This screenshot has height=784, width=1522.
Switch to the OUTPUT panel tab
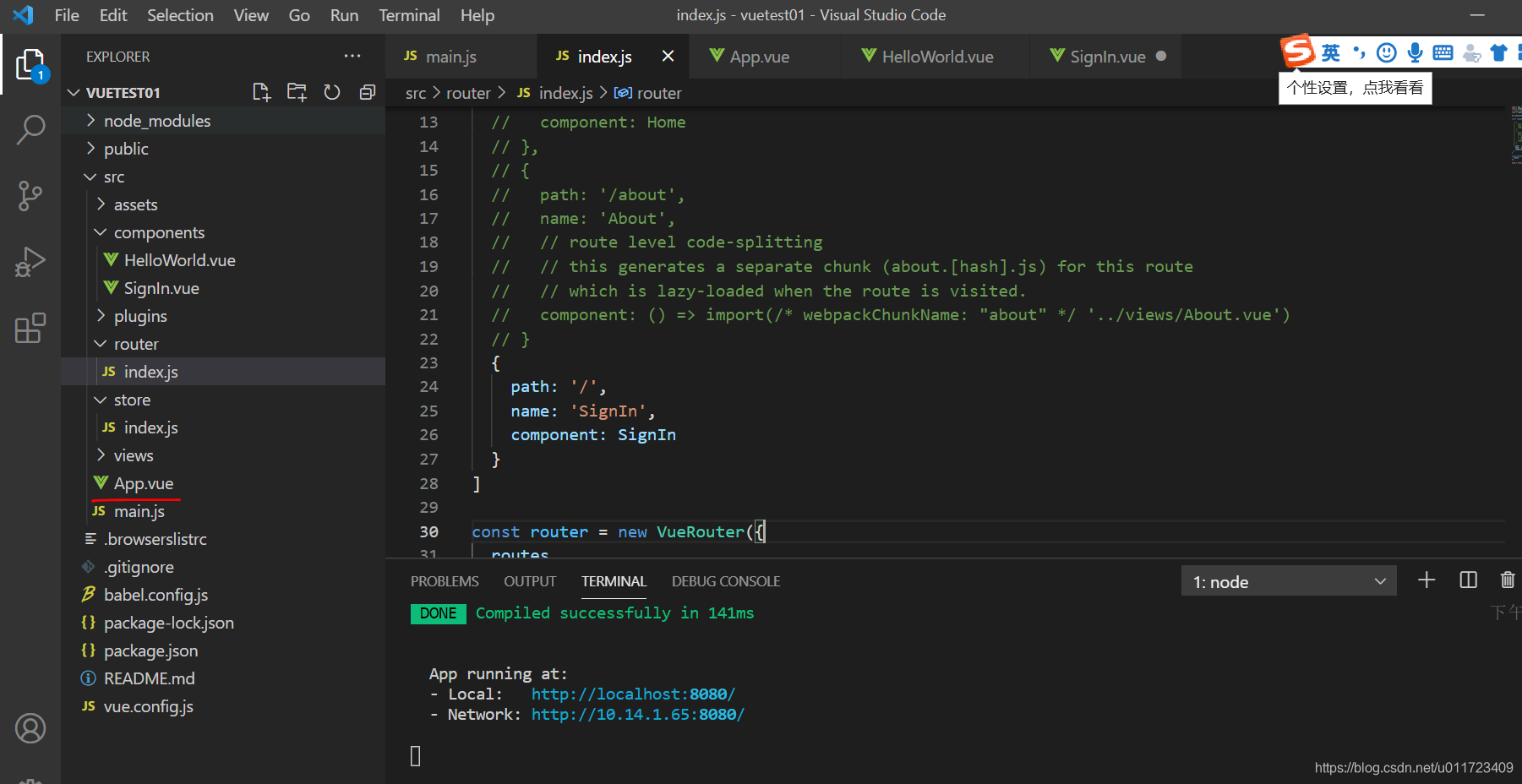(x=530, y=581)
